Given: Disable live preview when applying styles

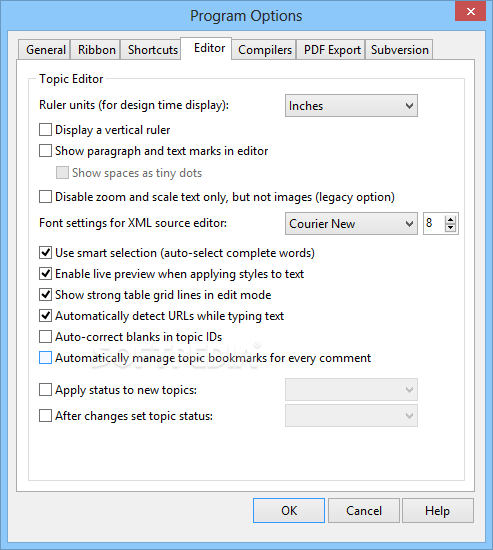Looking at the screenshot, I should pyautogui.click(x=45, y=274).
